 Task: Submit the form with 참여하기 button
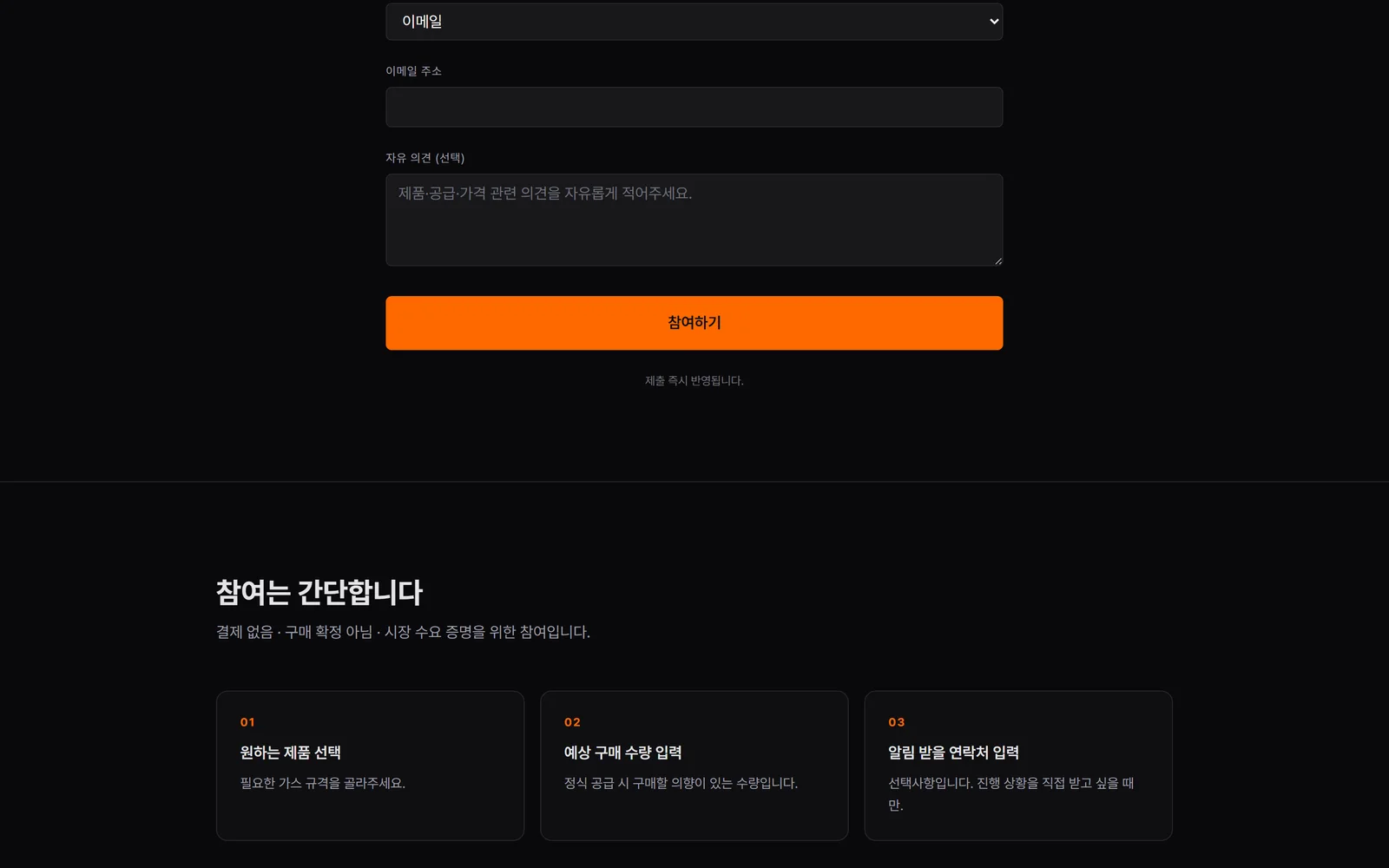(694, 323)
